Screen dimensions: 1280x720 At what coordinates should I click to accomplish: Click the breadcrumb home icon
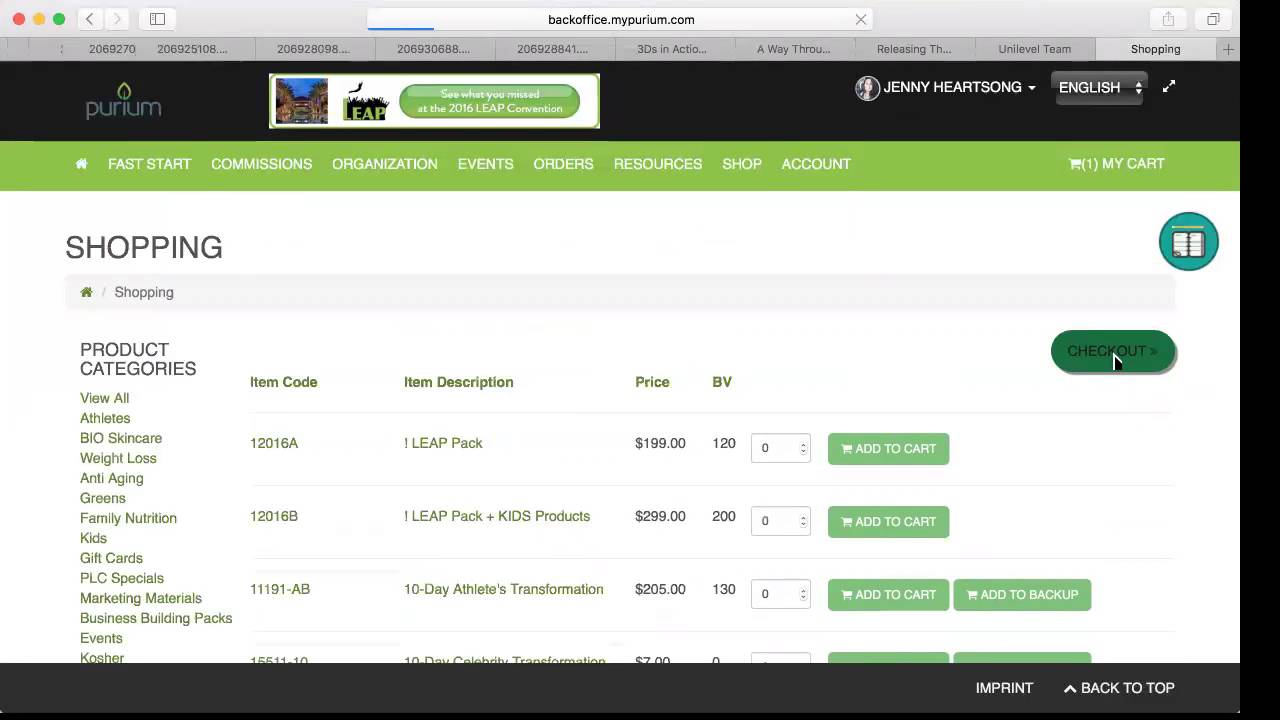(86, 292)
